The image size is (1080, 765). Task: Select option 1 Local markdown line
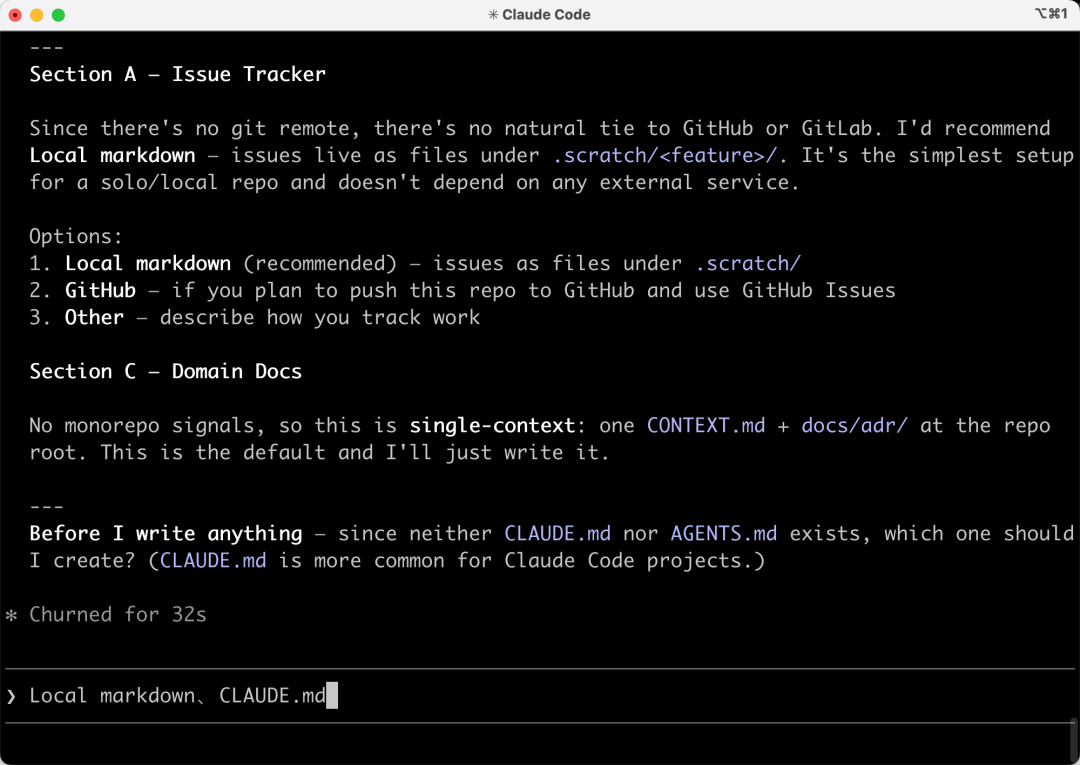[x=415, y=264]
